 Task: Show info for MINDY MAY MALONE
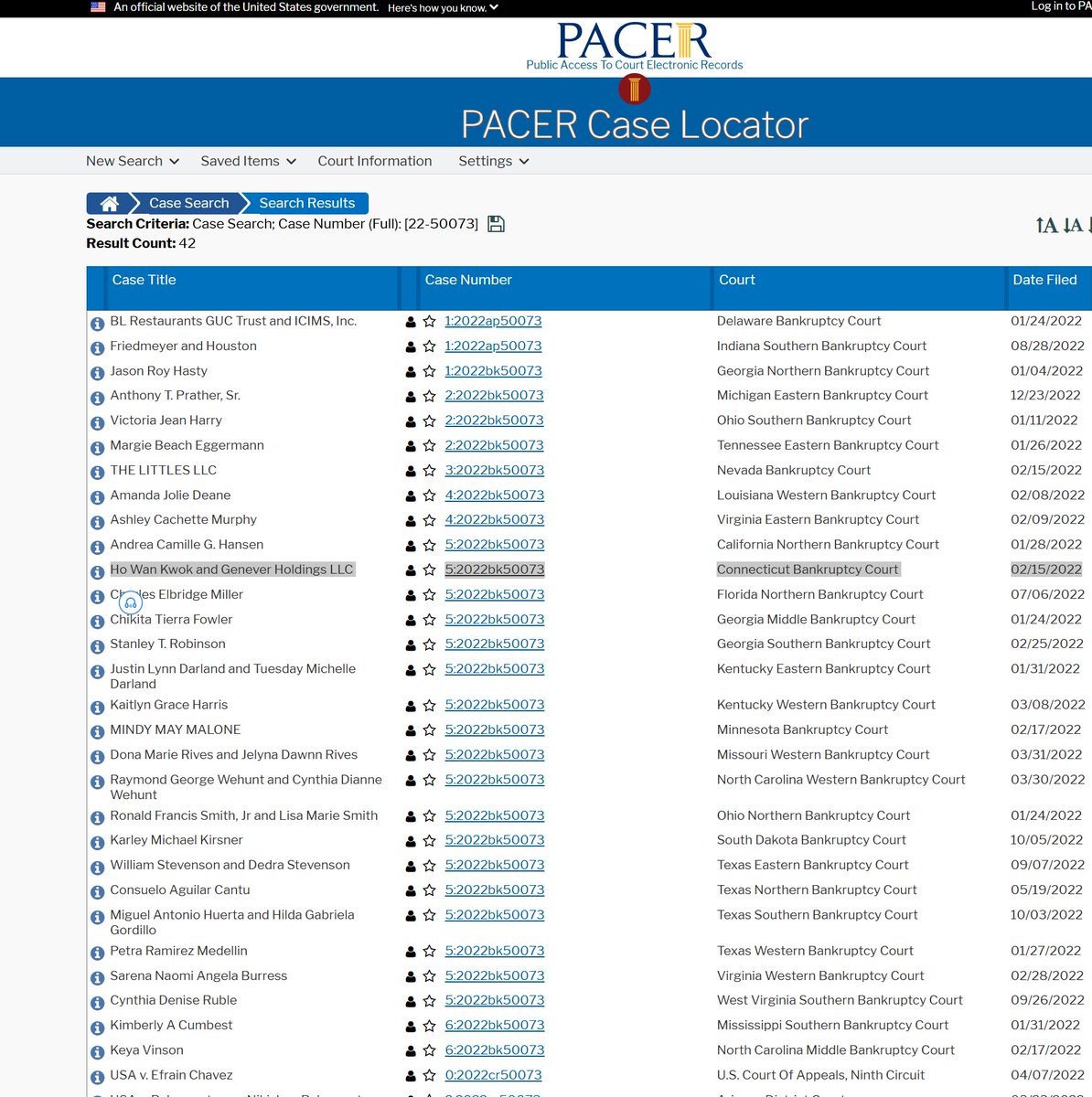[x=97, y=732]
